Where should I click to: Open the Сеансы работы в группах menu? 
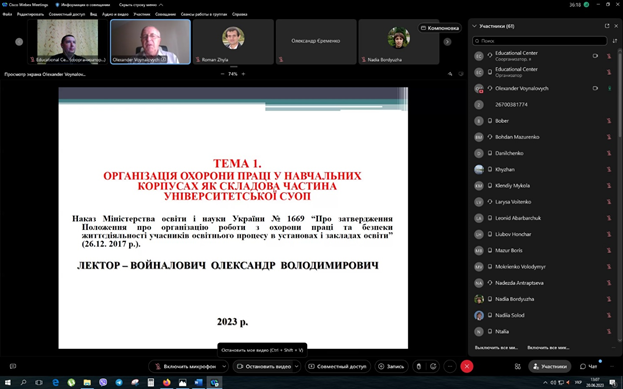pos(204,14)
